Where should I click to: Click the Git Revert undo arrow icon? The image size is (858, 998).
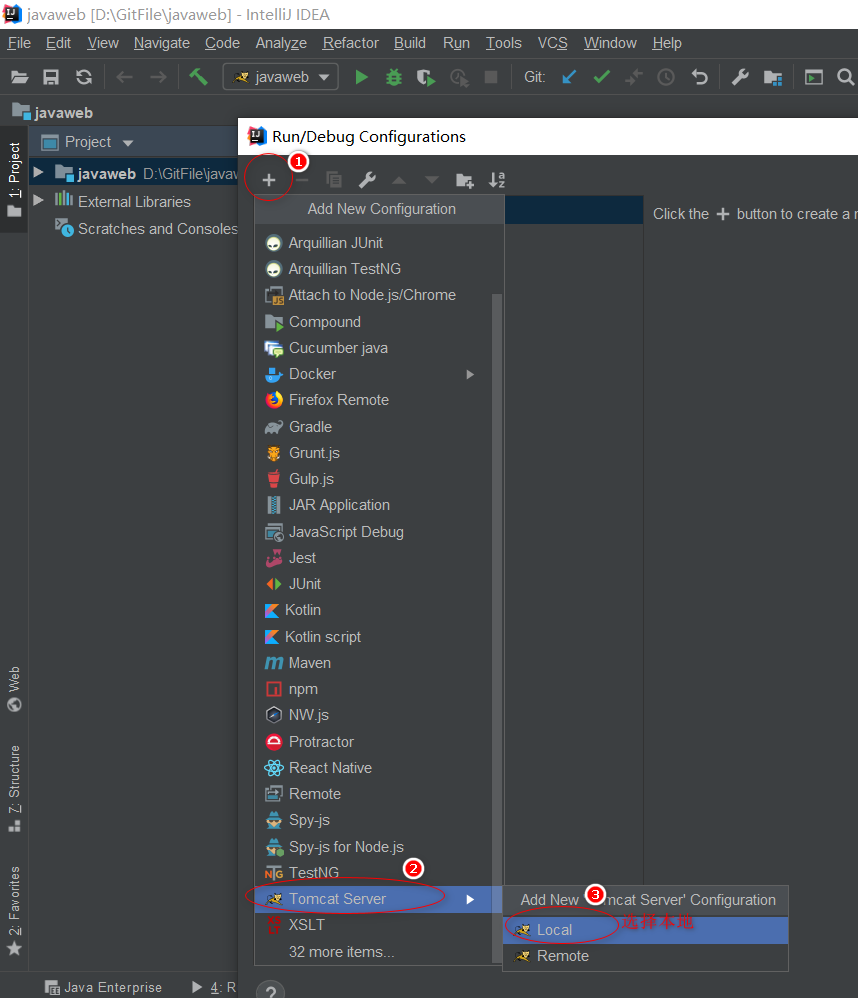click(700, 78)
